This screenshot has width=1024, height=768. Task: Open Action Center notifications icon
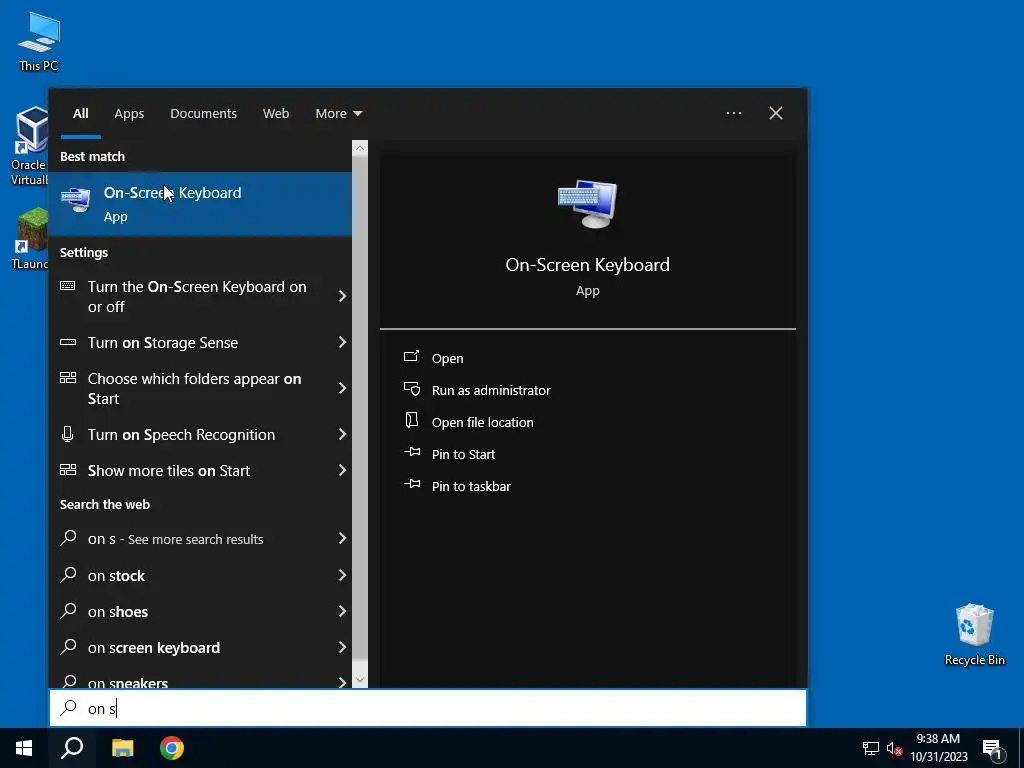(992, 748)
